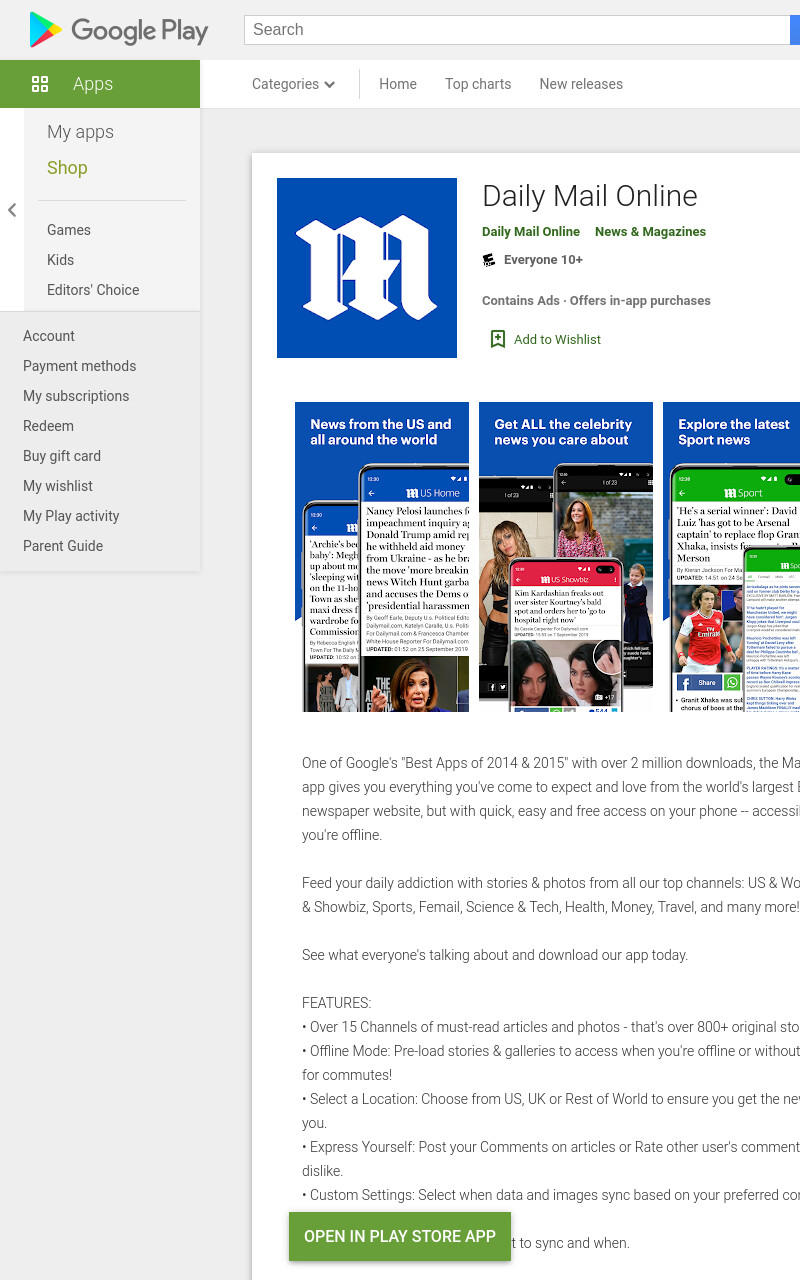Click the Everyone 10+ rating badge icon
The height and width of the screenshot is (1280, 800).
pyautogui.click(x=489, y=260)
